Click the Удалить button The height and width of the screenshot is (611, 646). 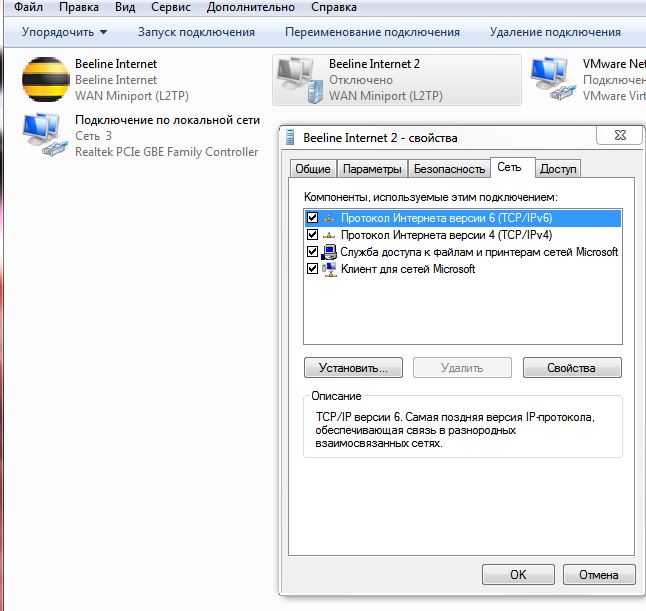462,368
